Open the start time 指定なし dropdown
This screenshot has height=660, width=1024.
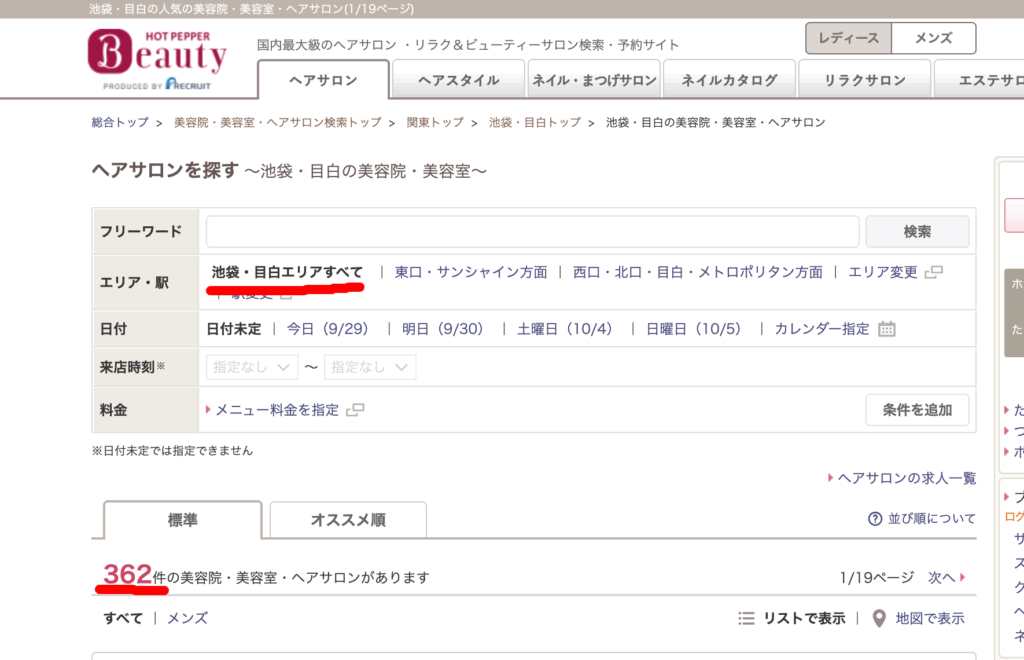point(252,367)
